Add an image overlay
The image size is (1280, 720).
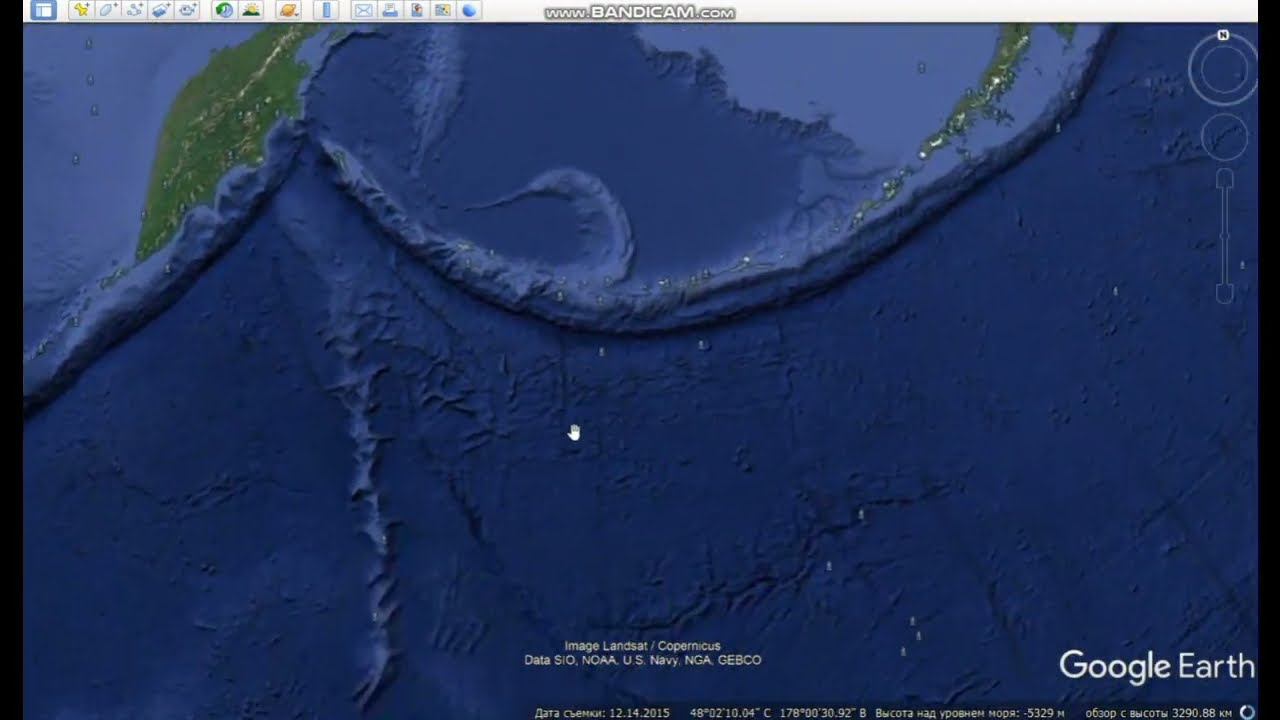(x=161, y=10)
